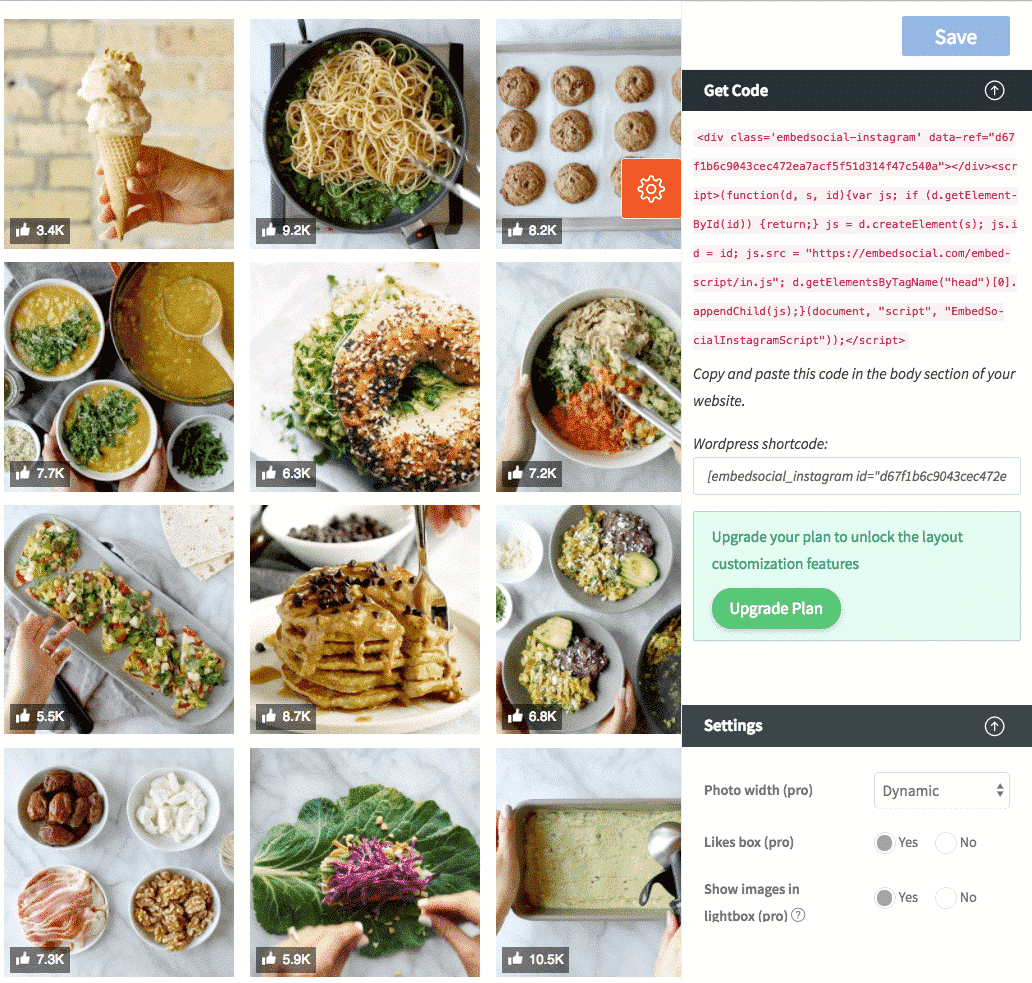
Task: Click the thumbs-up 10.5K likes badge
Action: click(x=535, y=959)
